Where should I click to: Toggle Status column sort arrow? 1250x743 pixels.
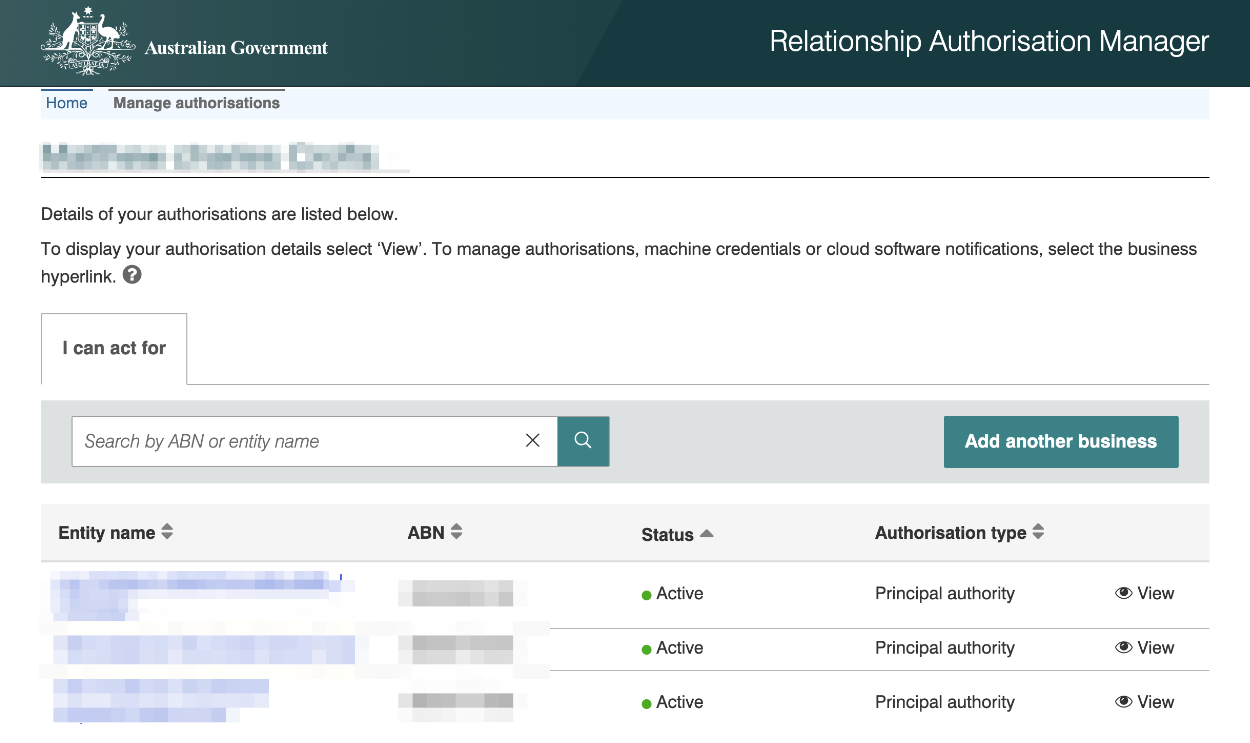click(x=706, y=534)
